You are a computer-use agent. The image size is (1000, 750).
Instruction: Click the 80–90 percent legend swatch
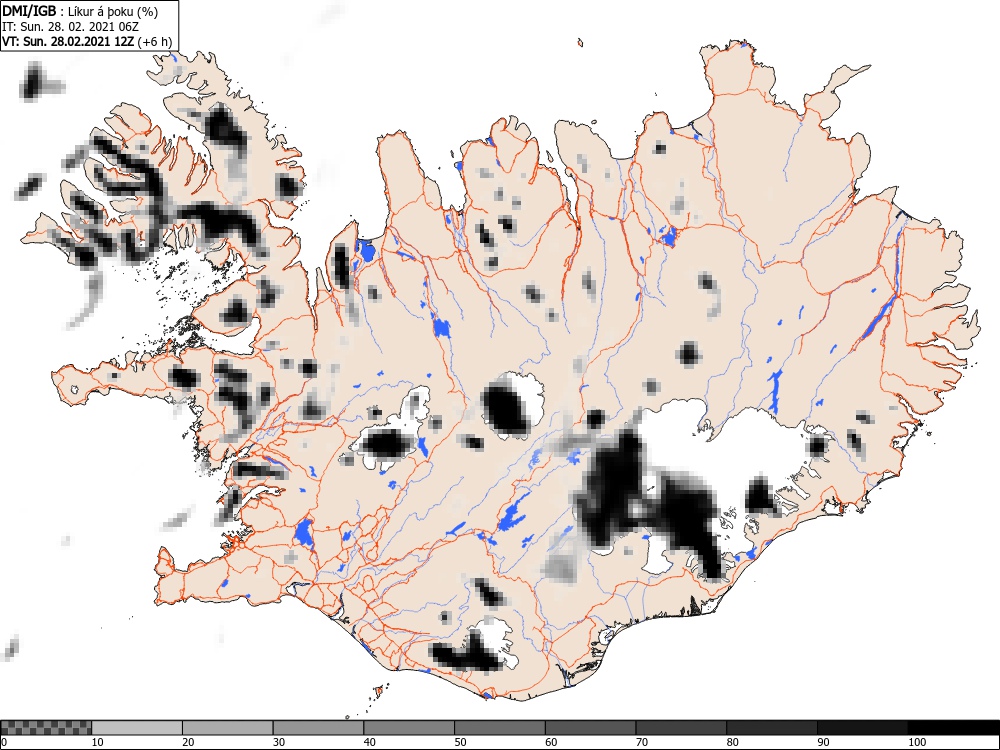(772, 728)
